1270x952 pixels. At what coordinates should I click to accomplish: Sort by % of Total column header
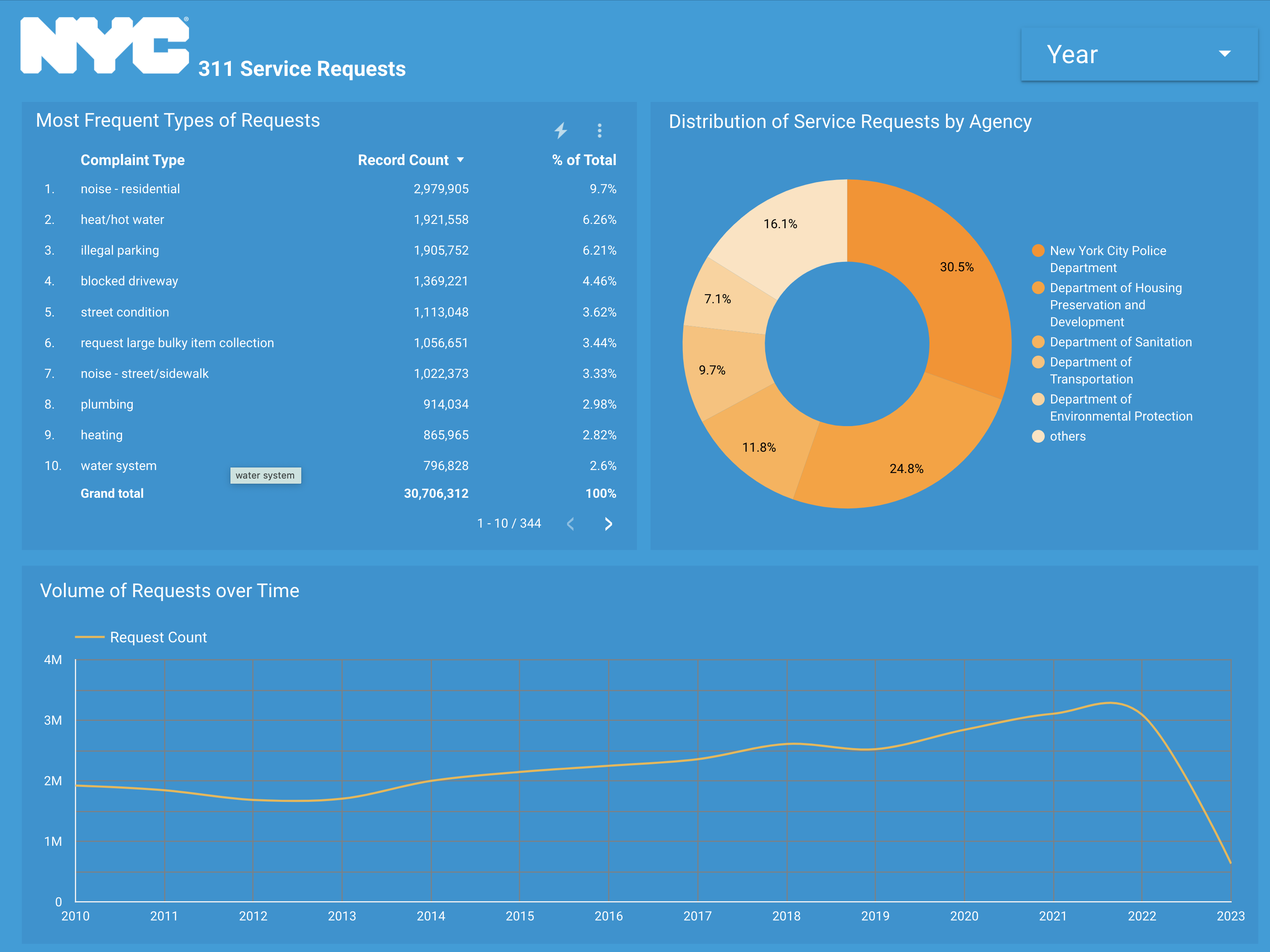(x=584, y=160)
